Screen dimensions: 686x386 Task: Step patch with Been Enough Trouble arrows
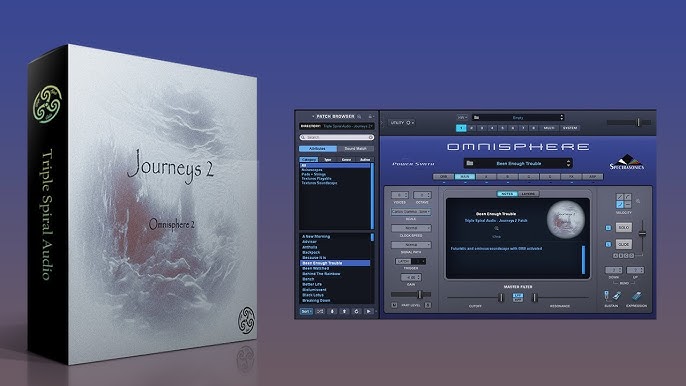pyautogui.click(x=568, y=163)
